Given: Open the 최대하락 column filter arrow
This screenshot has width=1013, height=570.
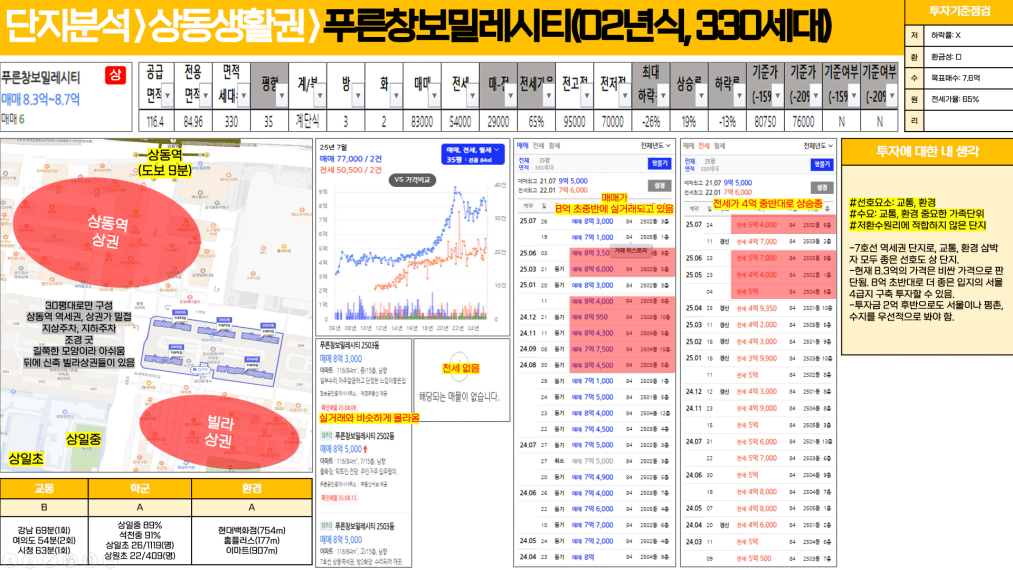Looking at the screenshot, I should [663, 96].
